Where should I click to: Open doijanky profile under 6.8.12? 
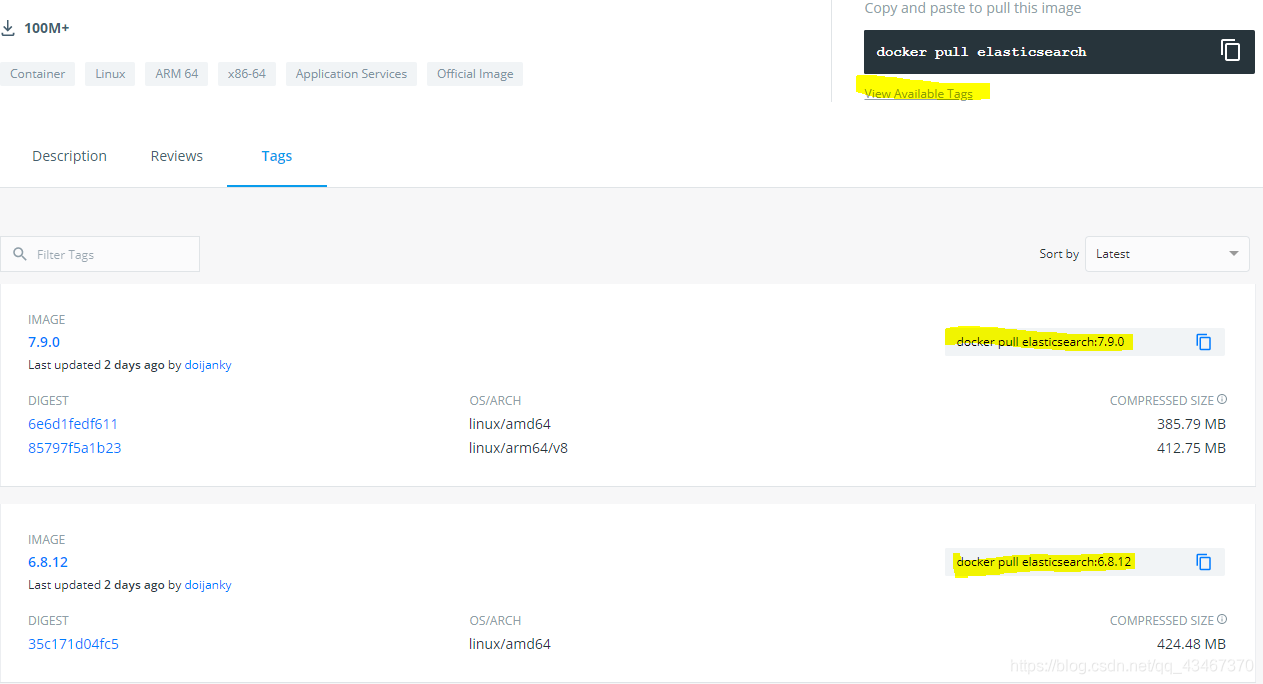pos(208,585)
